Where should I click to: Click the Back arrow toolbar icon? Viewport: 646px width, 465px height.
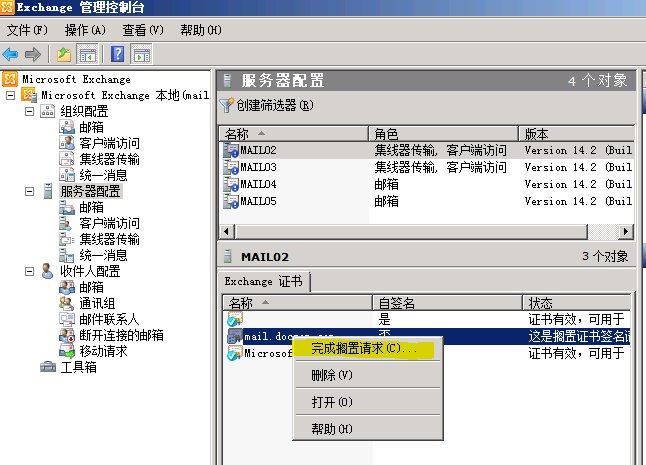tap(10, 54)
